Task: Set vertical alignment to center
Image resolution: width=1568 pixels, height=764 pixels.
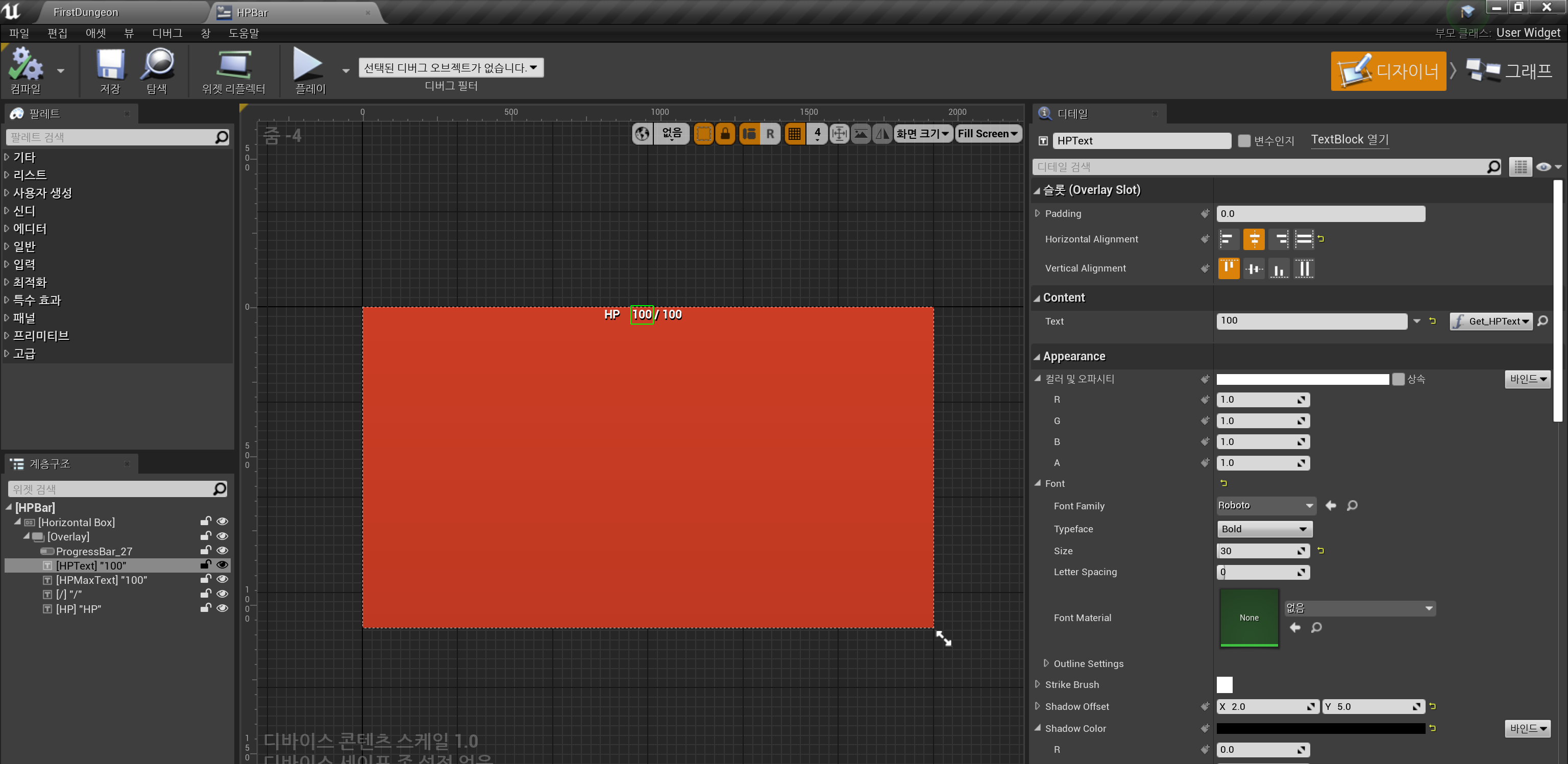Action: coord(1254,268)
